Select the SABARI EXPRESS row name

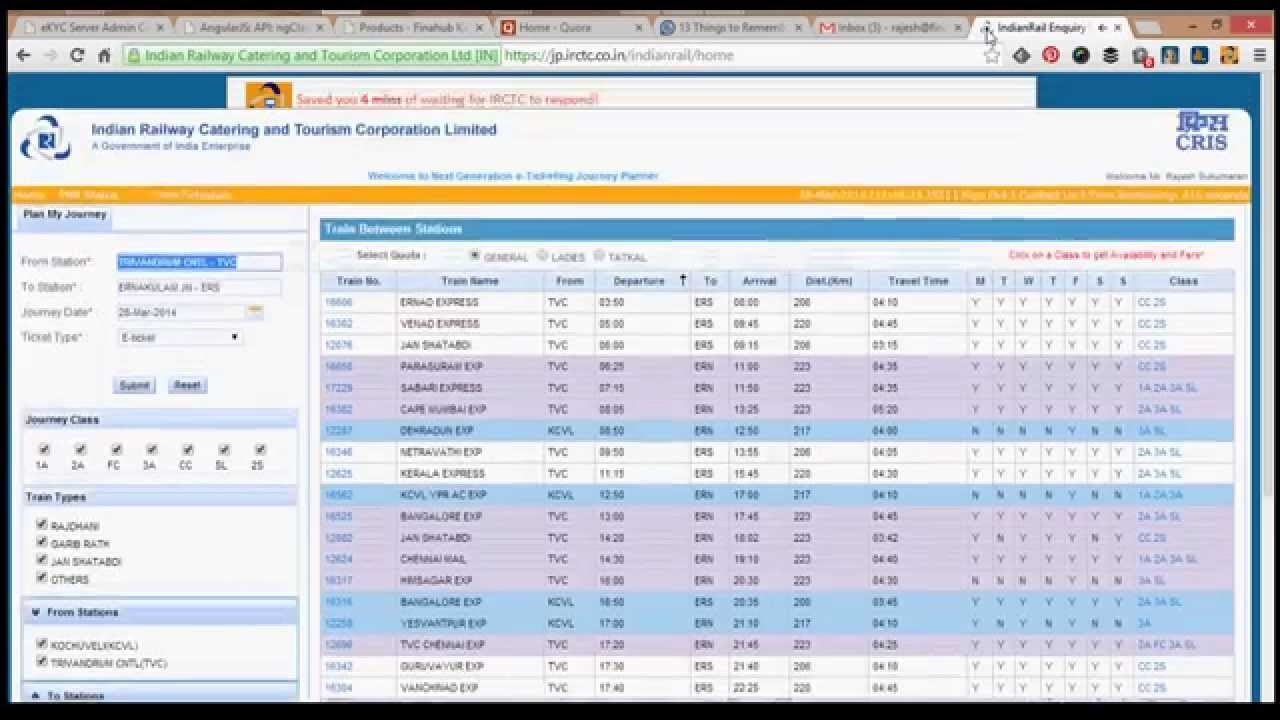tap(441, 388)
